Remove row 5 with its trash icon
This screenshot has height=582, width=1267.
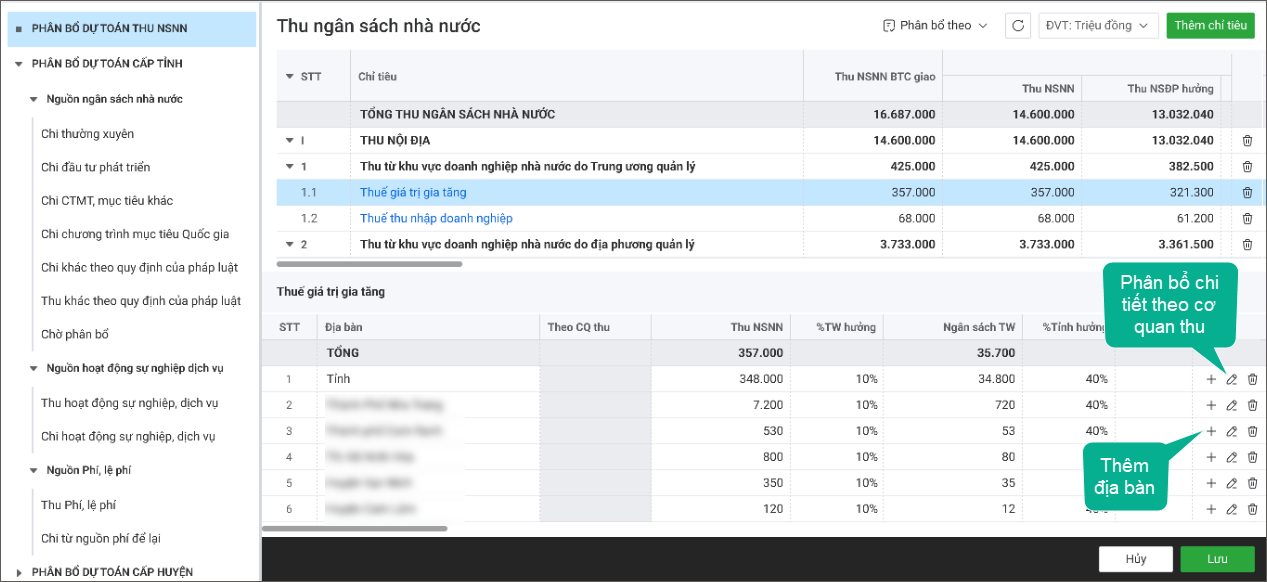tap(1252, 483)
